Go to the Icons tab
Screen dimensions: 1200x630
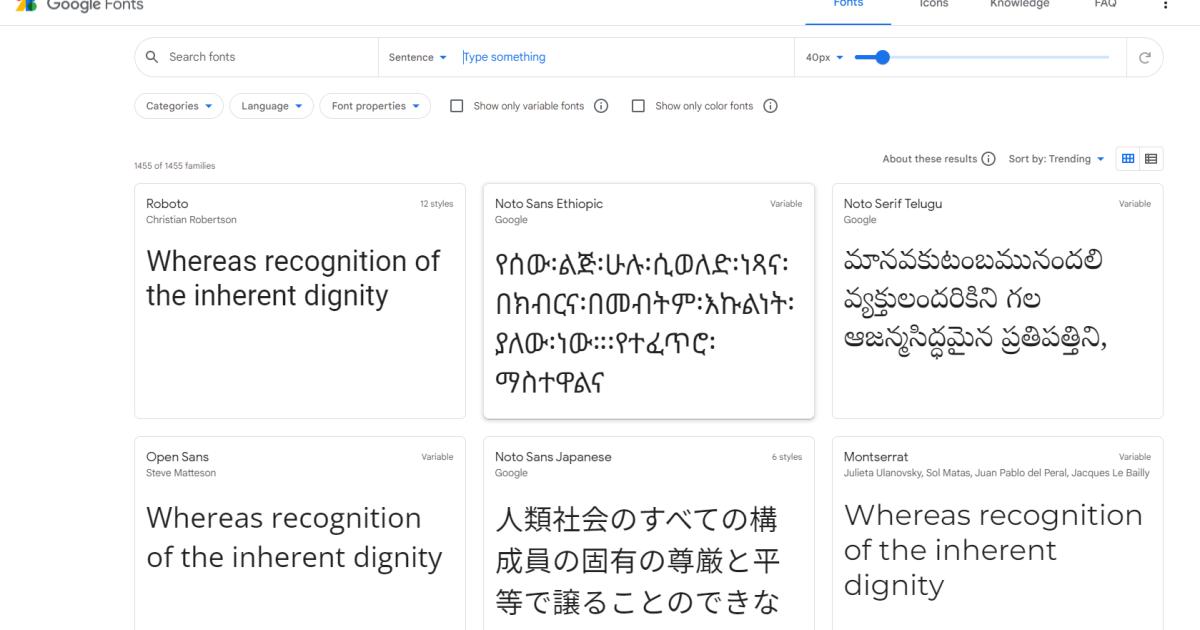[934, 5]
